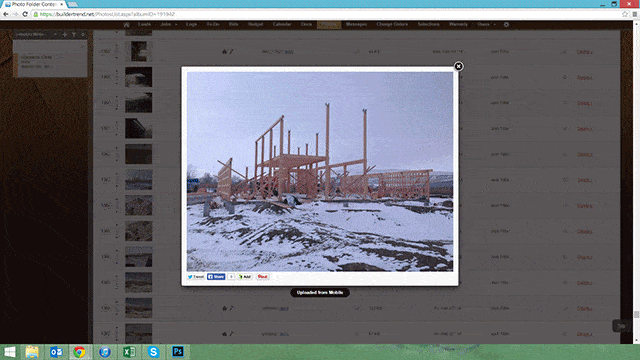Screen dimensions: 640x360
Task: Expand the sidebar jobs dropdown arrow
Action: tap(55, 35)
